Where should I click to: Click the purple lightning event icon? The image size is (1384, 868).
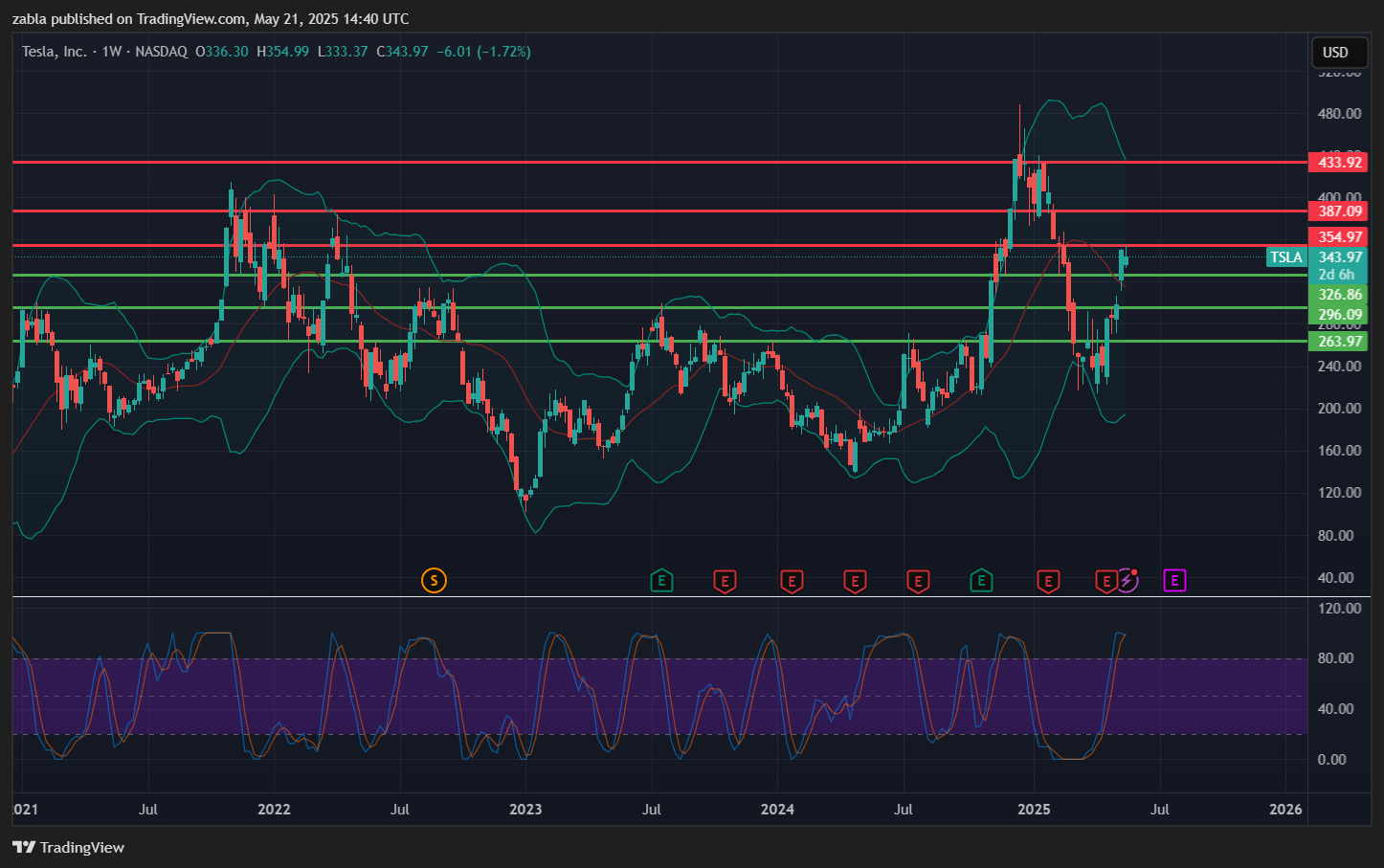tap(1127, 580)
